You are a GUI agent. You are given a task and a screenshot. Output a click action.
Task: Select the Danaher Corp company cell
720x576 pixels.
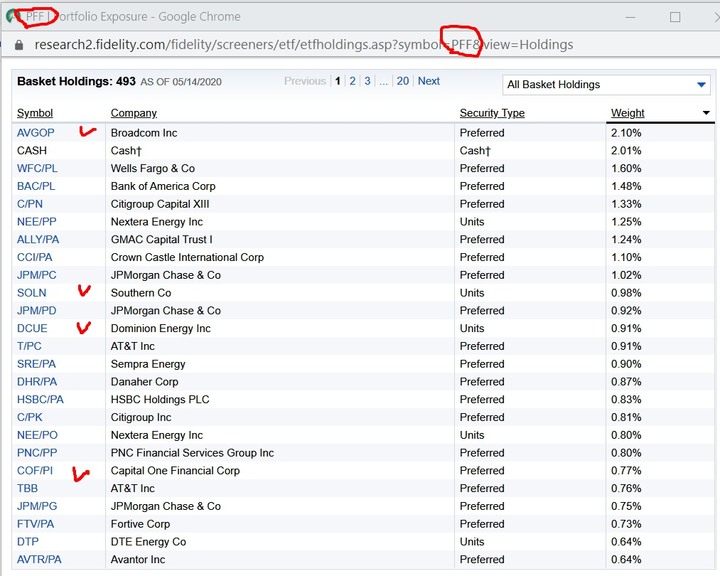144,382
